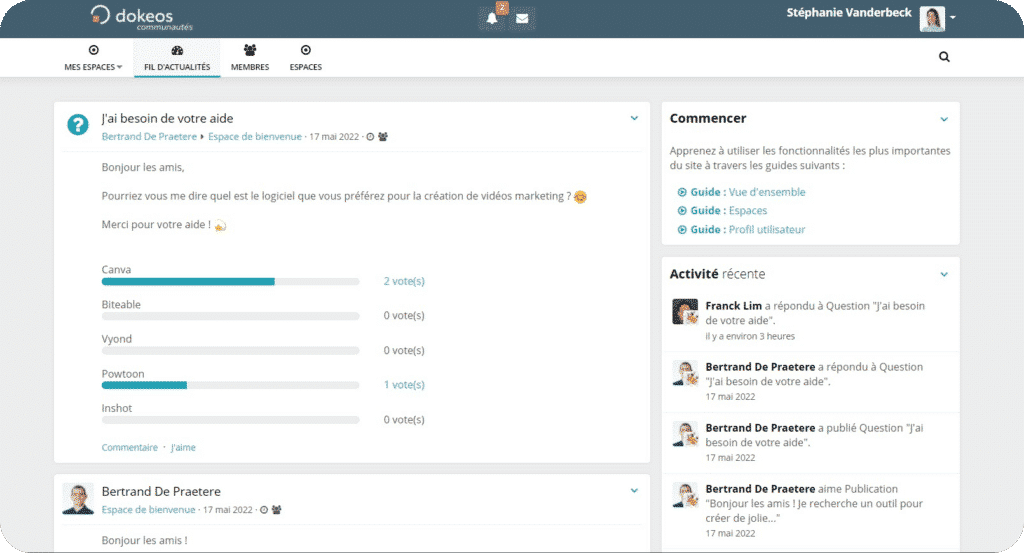This screenshot has height=553, width=1024.
Task: Click '0 vote(s)' next to Biteable
Action: (x=404, y=315)
